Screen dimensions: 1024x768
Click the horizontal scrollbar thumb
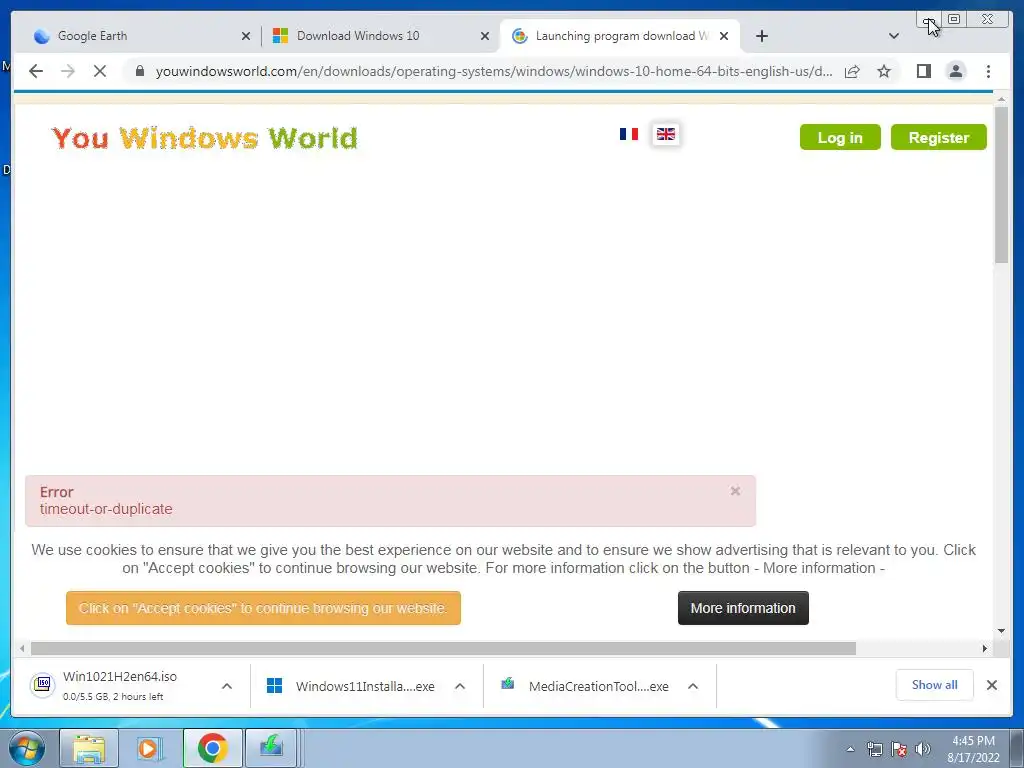pyautogui.click(x=443, y=648)
